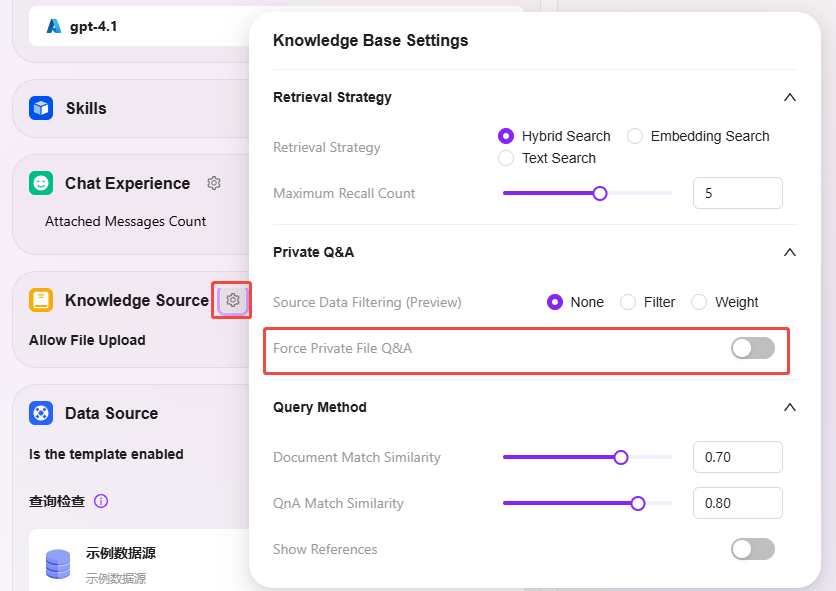Choose Text Search radio option
This screenshot has height=591, width=836.
coord(506,158)
